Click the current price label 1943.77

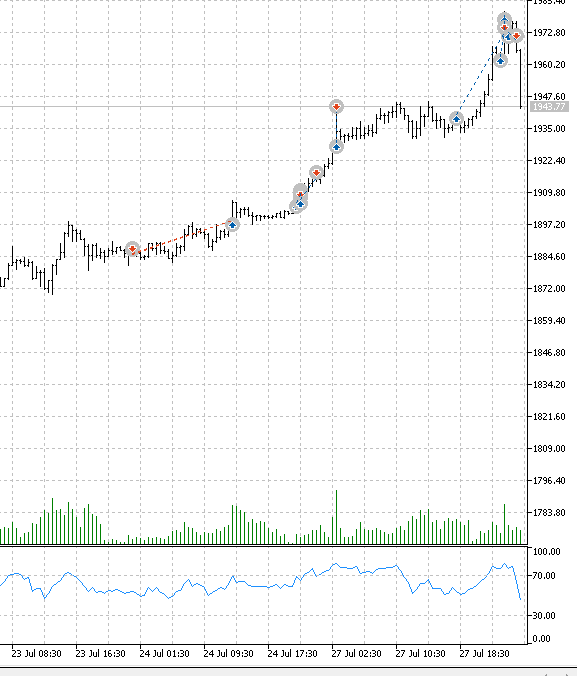[x=549, y=106]
